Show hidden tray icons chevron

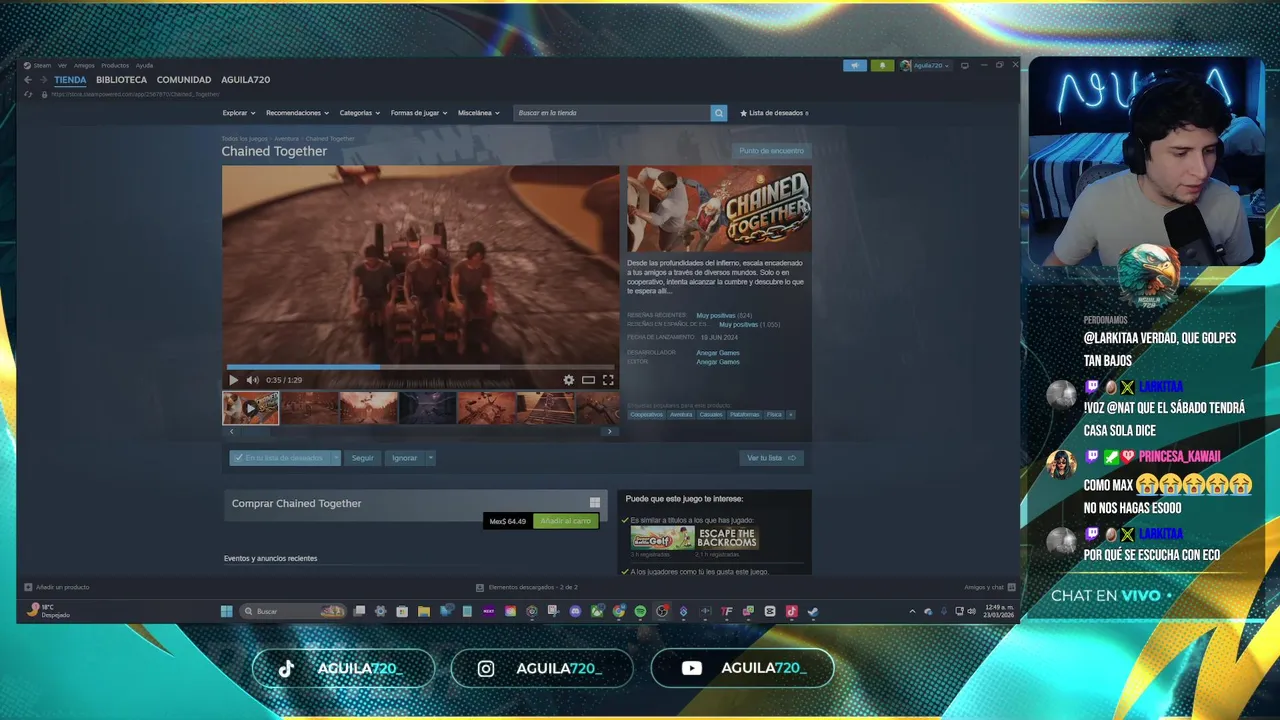(912, 611)
